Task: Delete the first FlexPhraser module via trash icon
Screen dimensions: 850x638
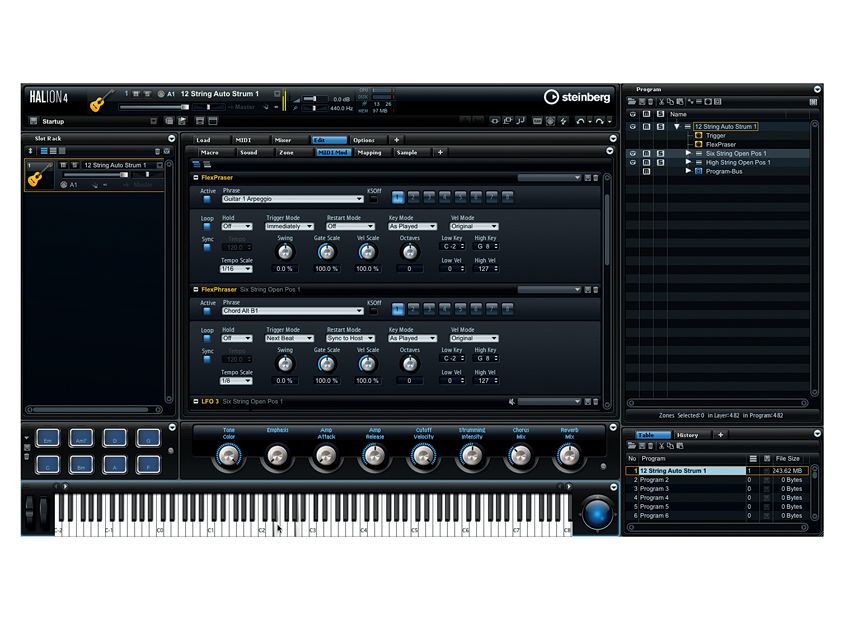Action: [596, 178]
